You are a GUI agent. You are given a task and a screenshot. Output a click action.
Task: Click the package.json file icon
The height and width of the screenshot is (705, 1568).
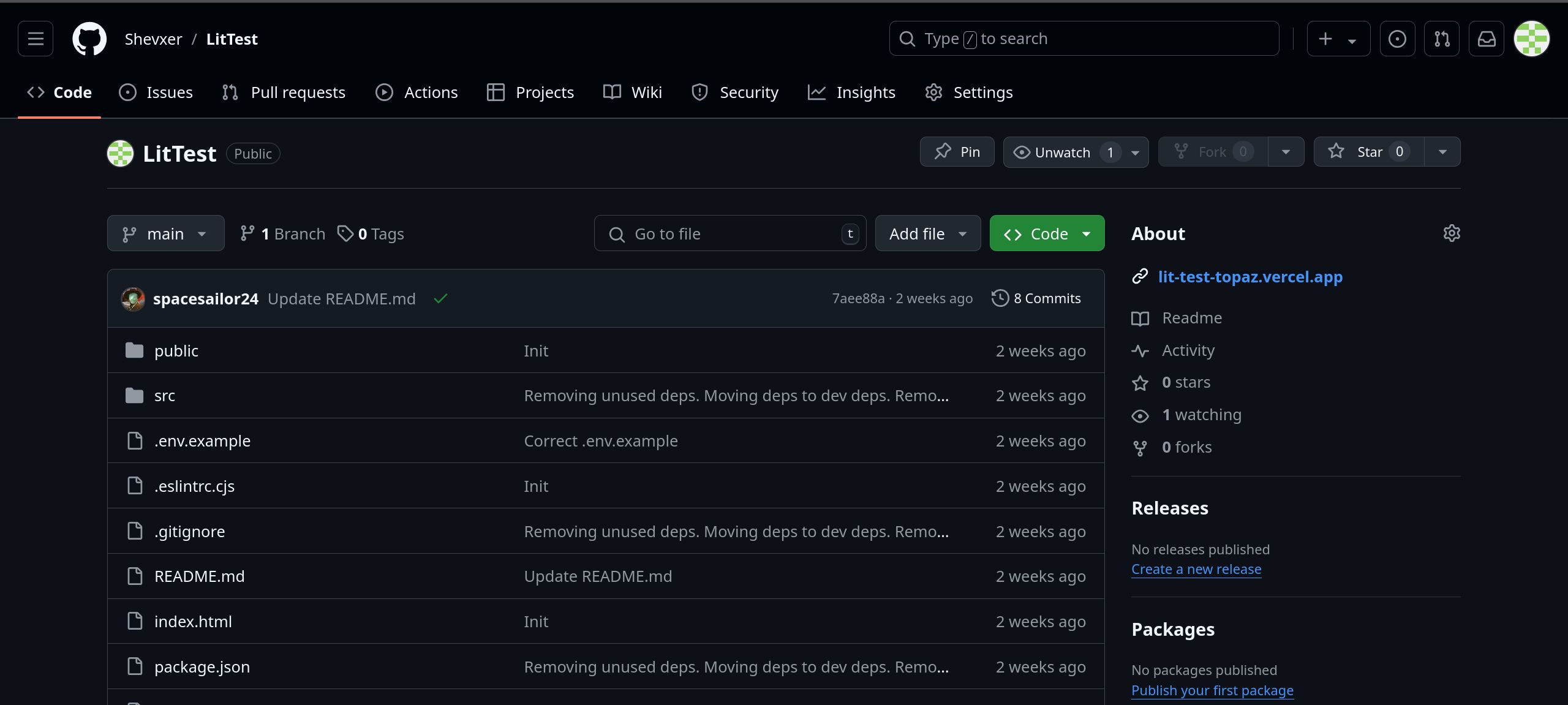click(135, 666)
